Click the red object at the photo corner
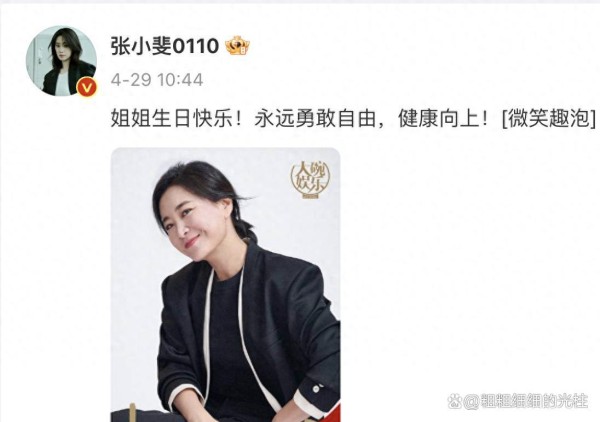The width and height of the screenshot is (600, 422). (333, 413)
